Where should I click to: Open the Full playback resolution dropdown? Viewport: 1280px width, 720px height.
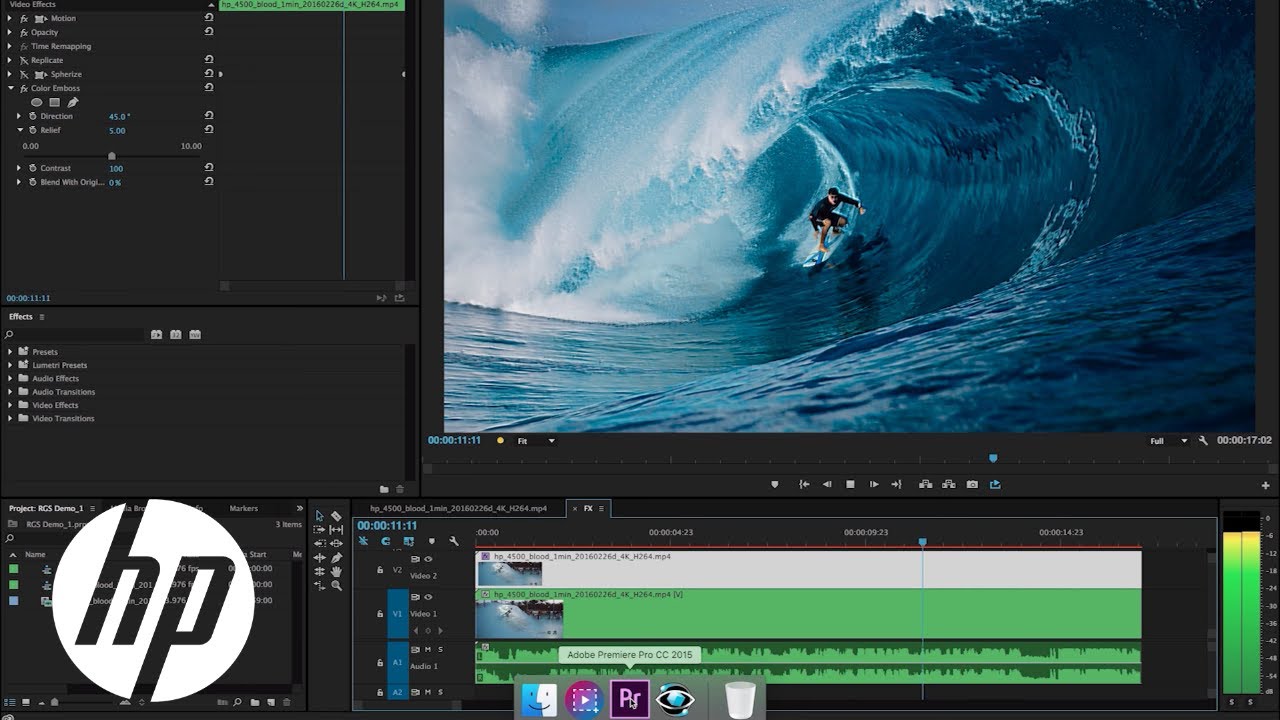(x=1169, y=440)
